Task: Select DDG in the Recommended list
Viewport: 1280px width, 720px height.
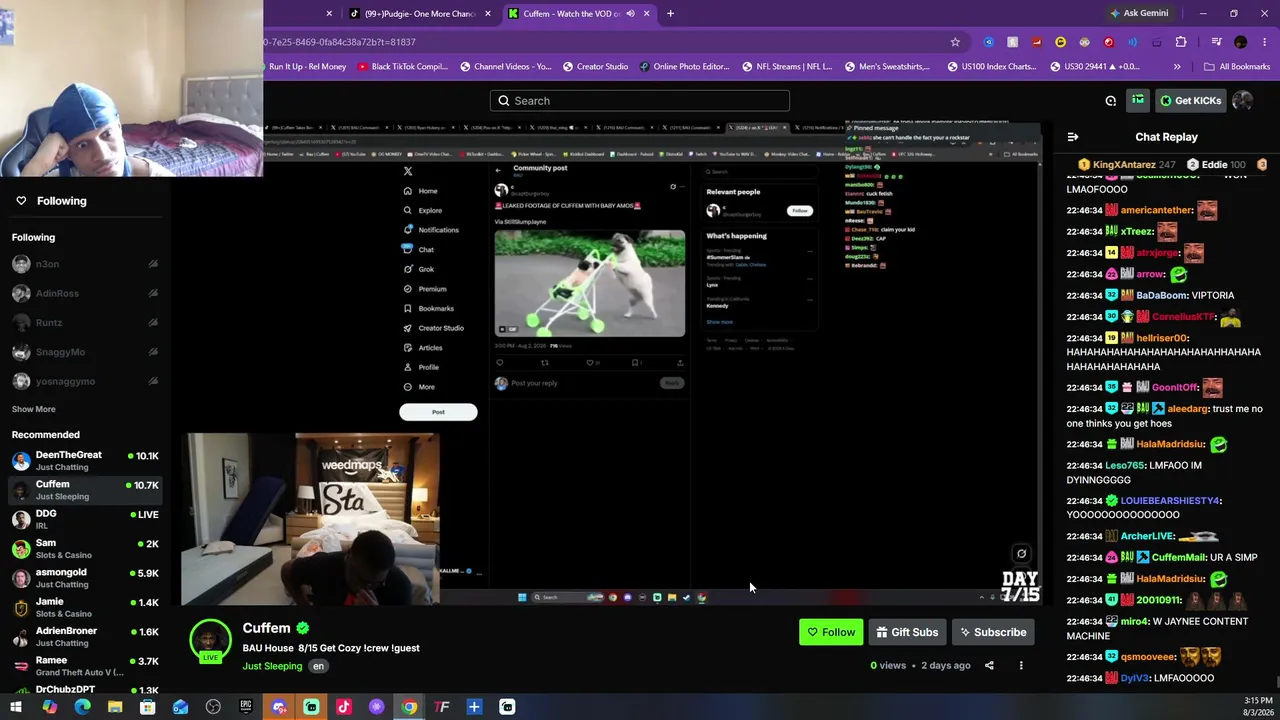Action: tap(85, 519)
